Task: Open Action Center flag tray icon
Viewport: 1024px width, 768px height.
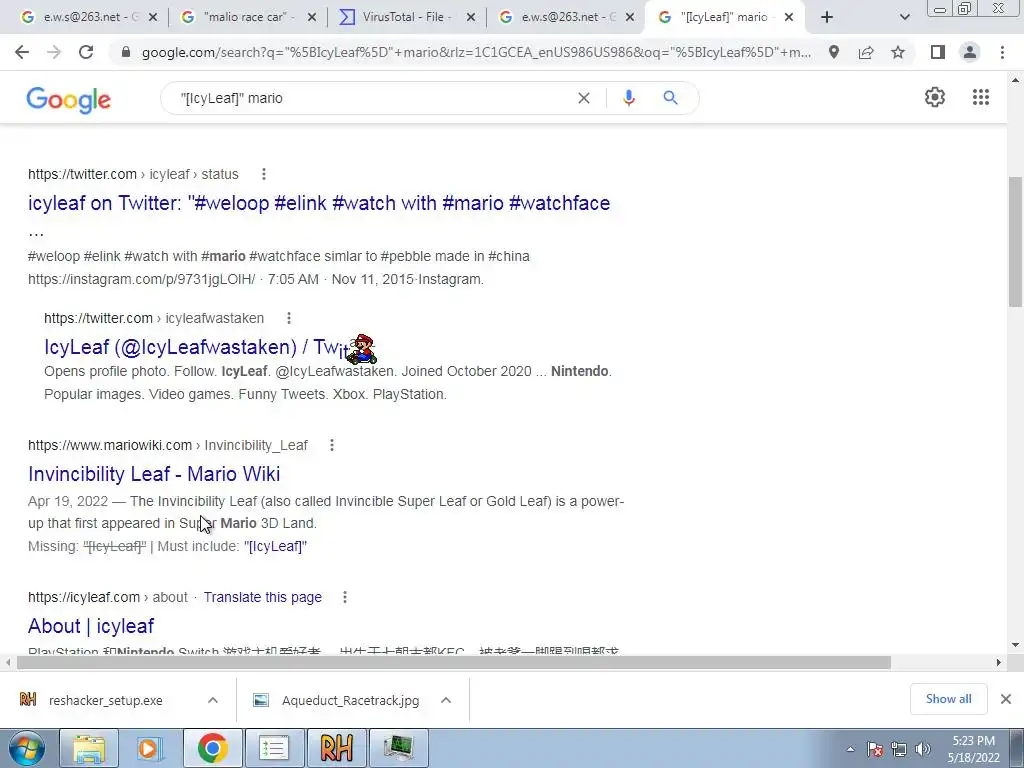Action: pos(874,749)
